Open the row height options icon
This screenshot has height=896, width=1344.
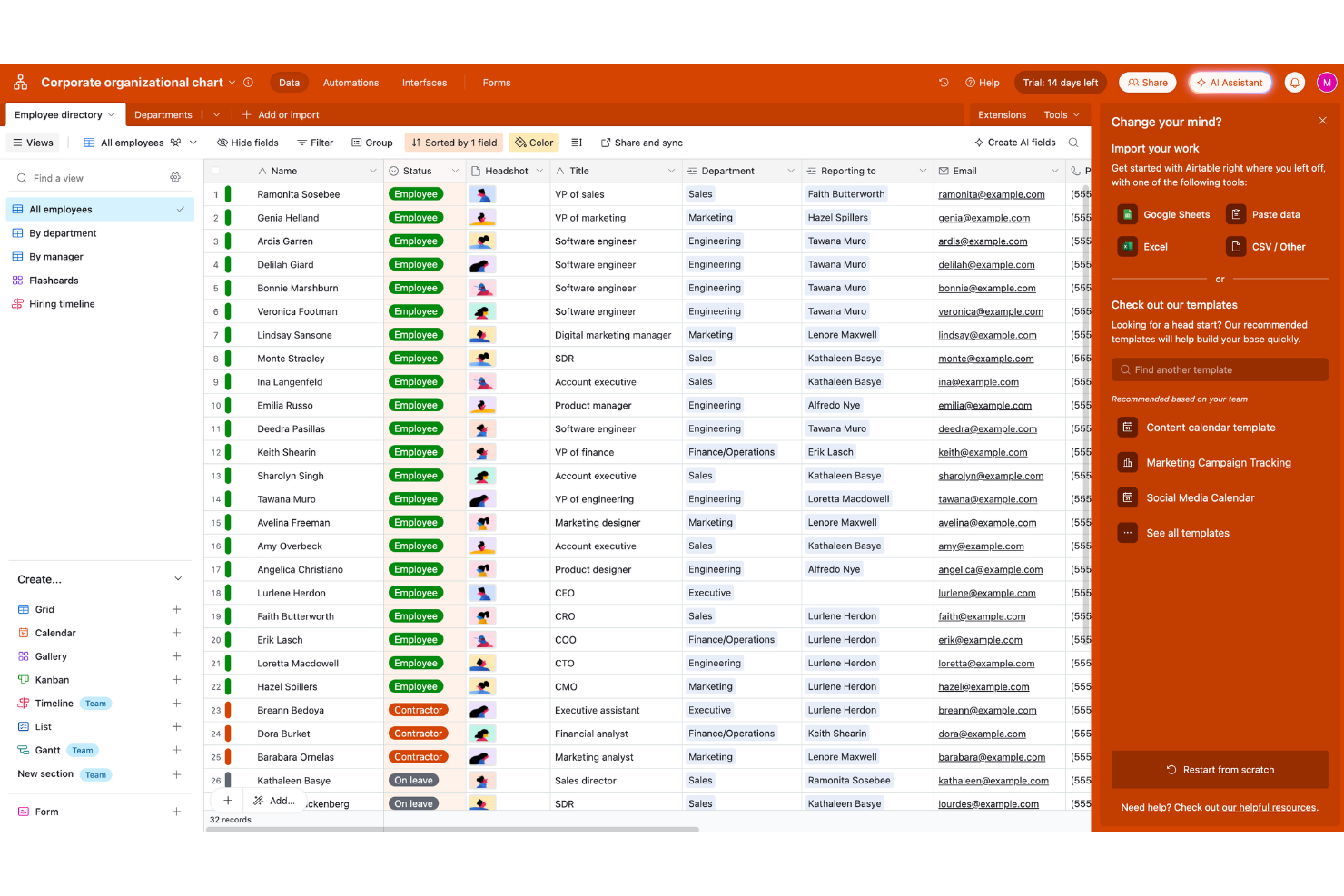(x=577, y=142)
